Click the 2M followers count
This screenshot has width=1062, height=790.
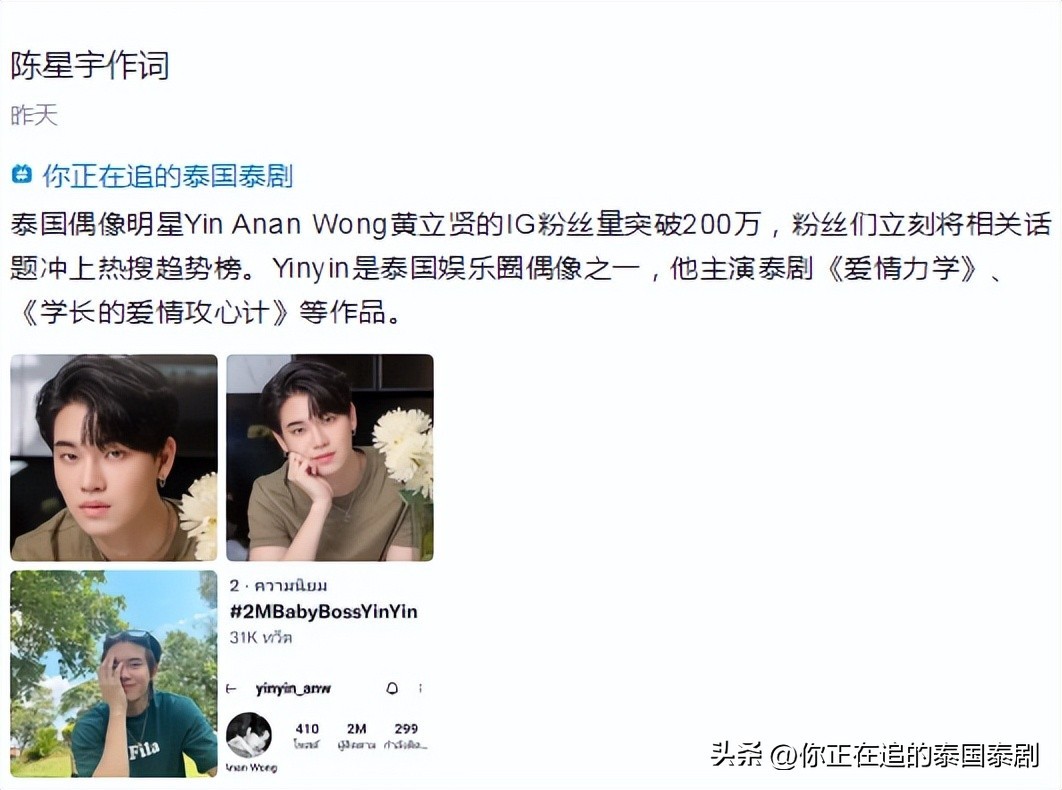pos(357,736)
